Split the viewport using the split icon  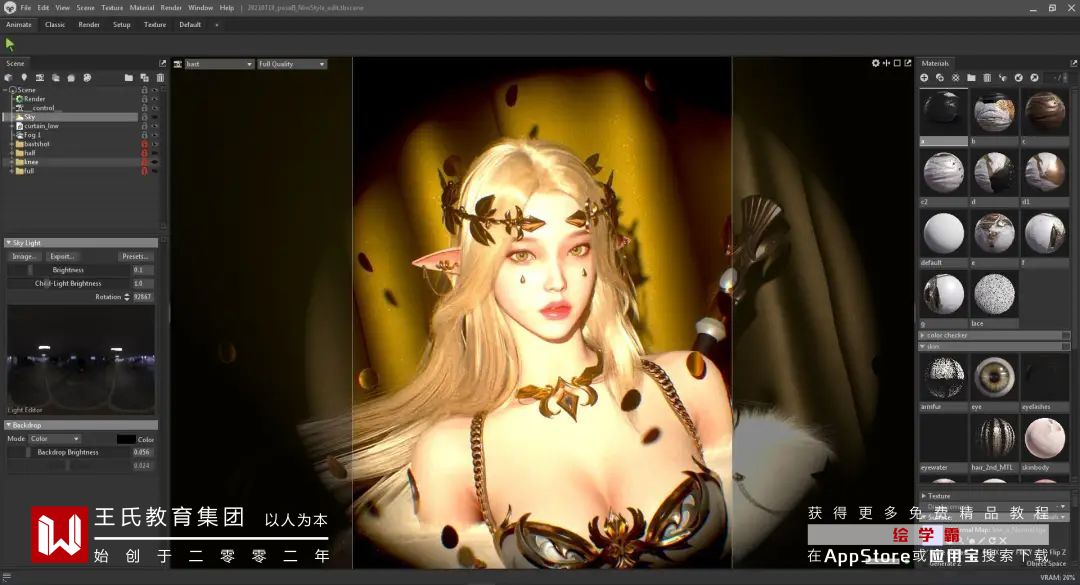pyautogui.click(x=886, y=63)
